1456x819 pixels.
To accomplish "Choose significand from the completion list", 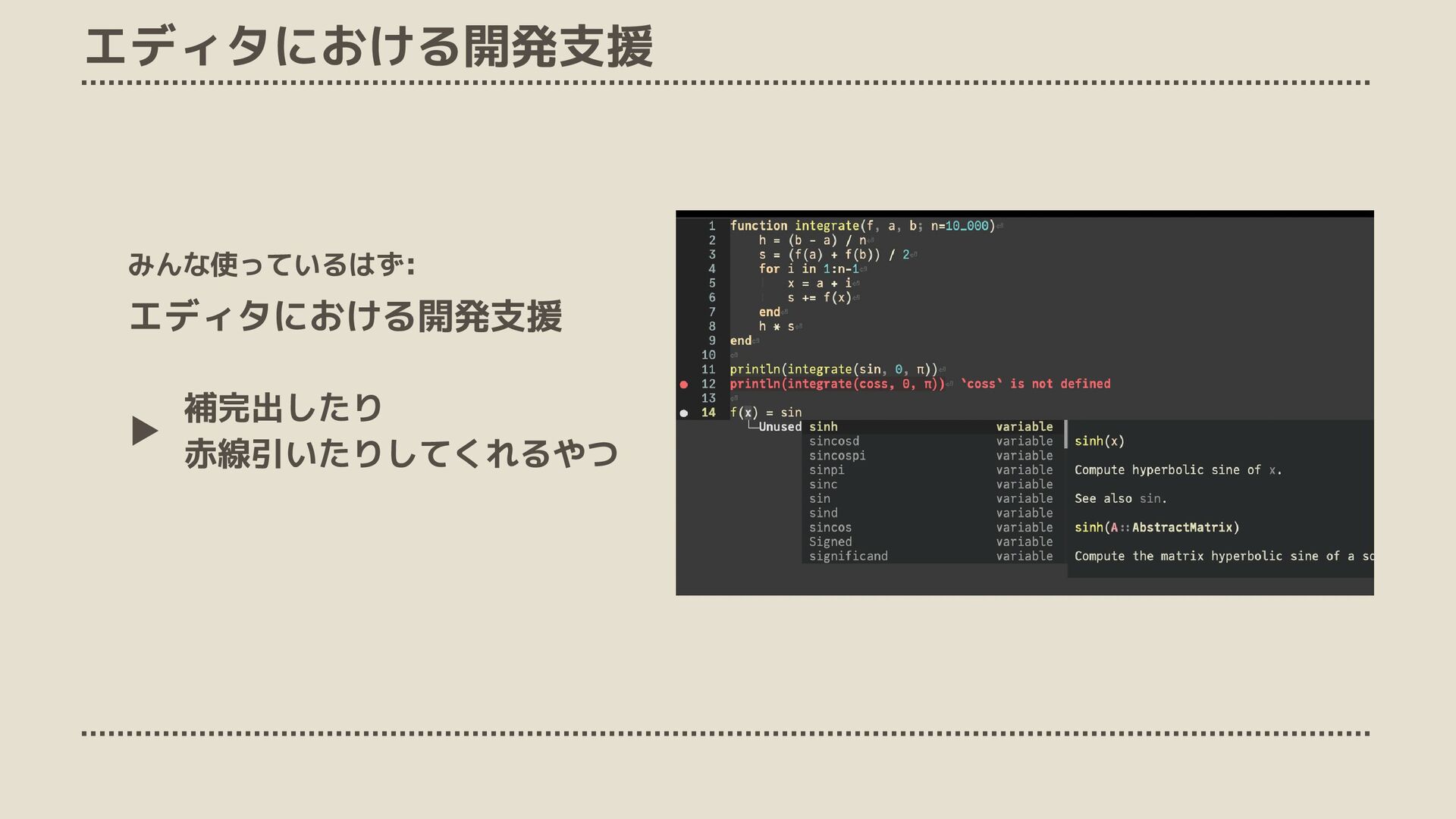I will coord(848,557).
